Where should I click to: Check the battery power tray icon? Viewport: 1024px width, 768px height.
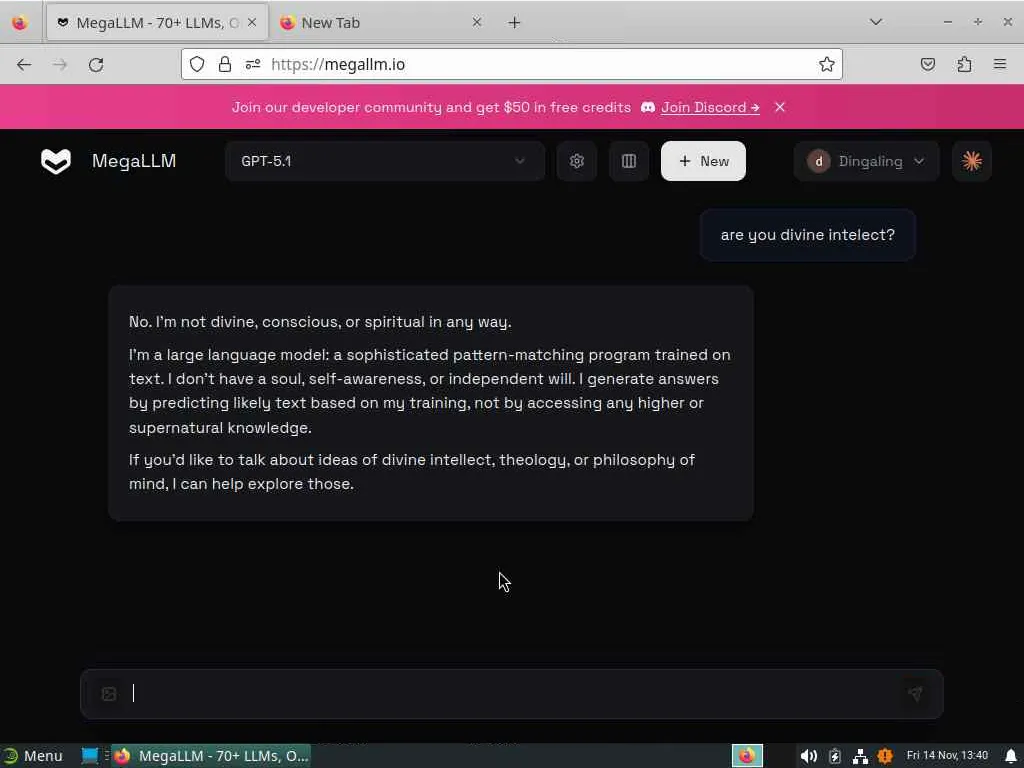point(835,756)
